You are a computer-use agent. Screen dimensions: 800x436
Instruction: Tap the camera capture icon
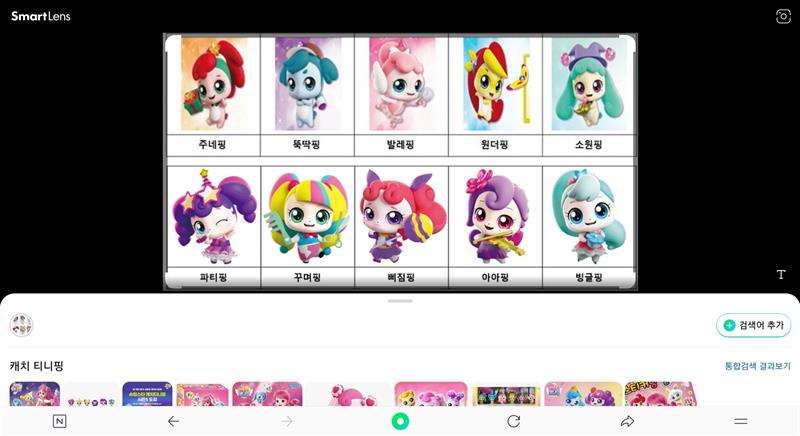(783, 16)
